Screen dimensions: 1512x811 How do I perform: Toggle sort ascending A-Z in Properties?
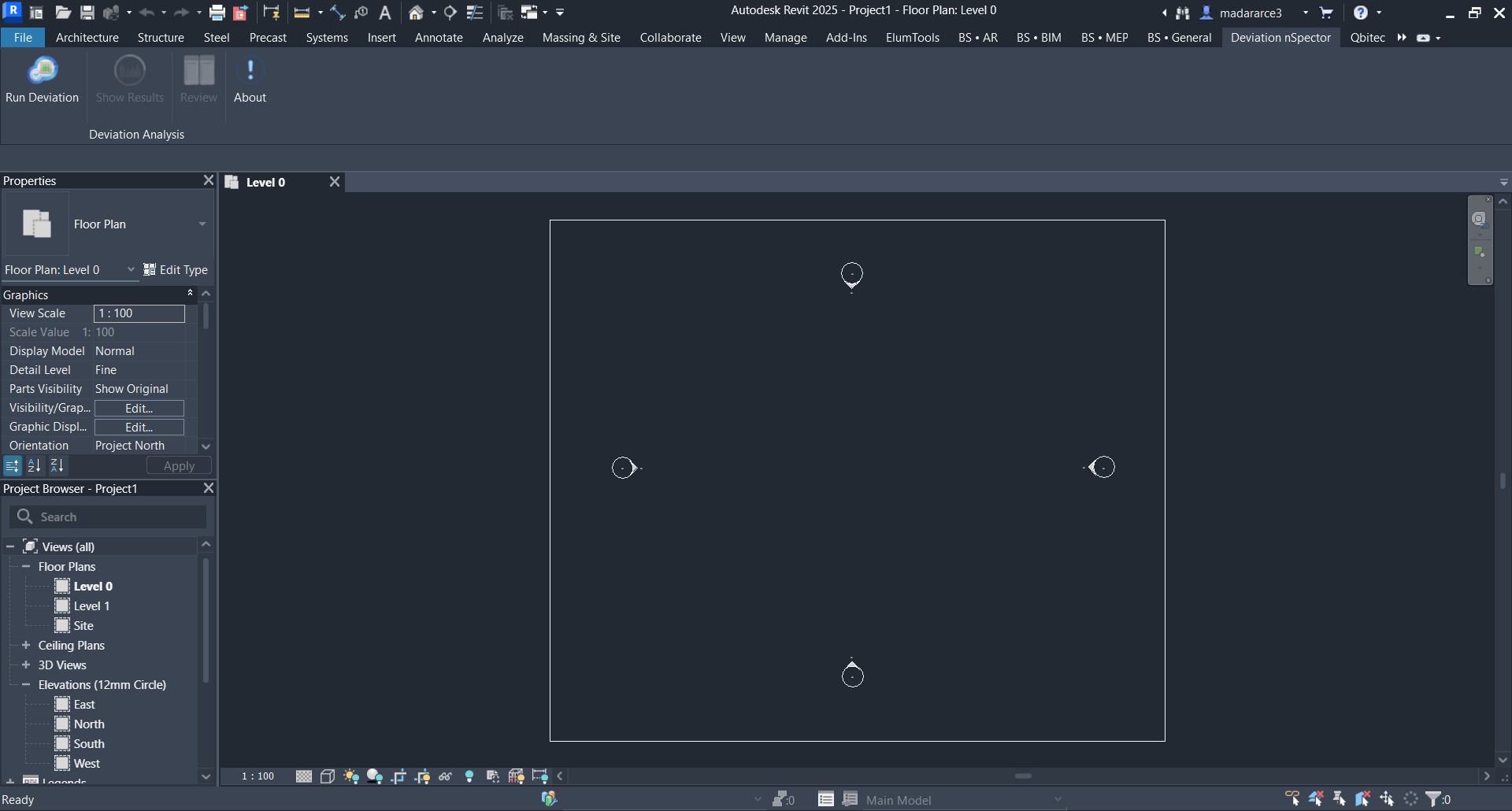(35, 466)
